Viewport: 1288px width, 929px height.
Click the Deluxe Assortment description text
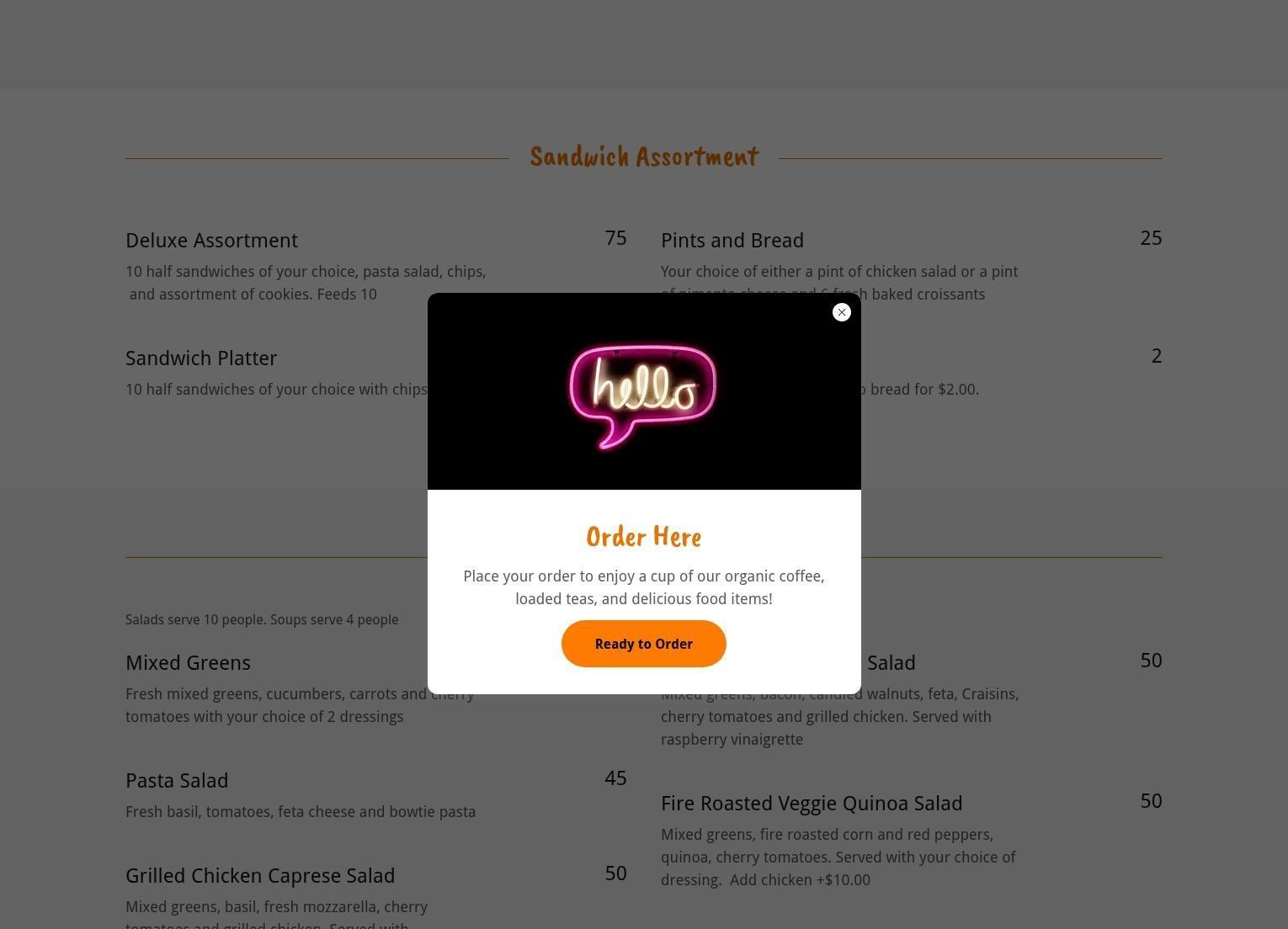click(306, 283)
